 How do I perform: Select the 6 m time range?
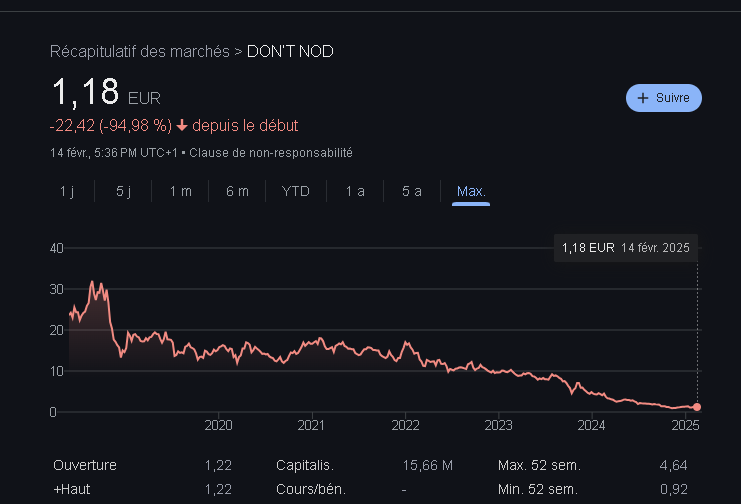pyautogui.click(x=237, y=191)
